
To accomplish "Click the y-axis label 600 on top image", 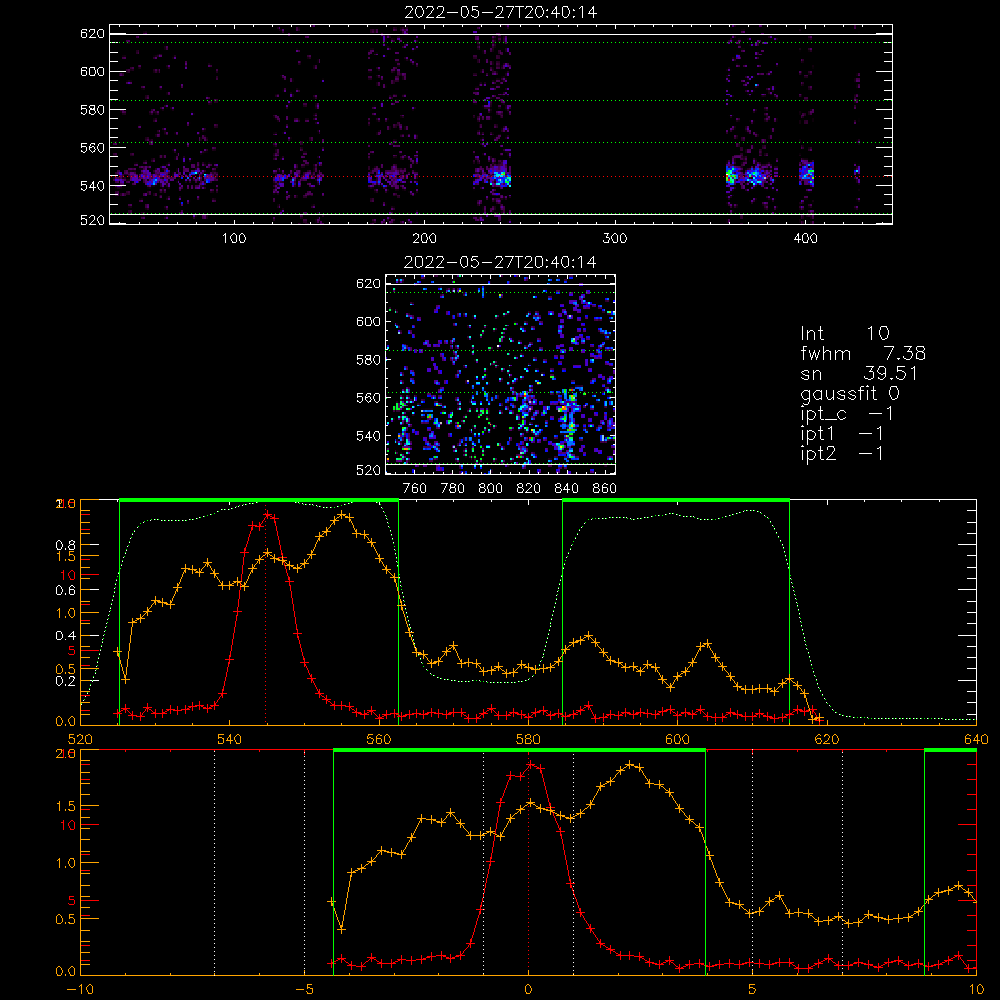I will (x=92, y=71).
